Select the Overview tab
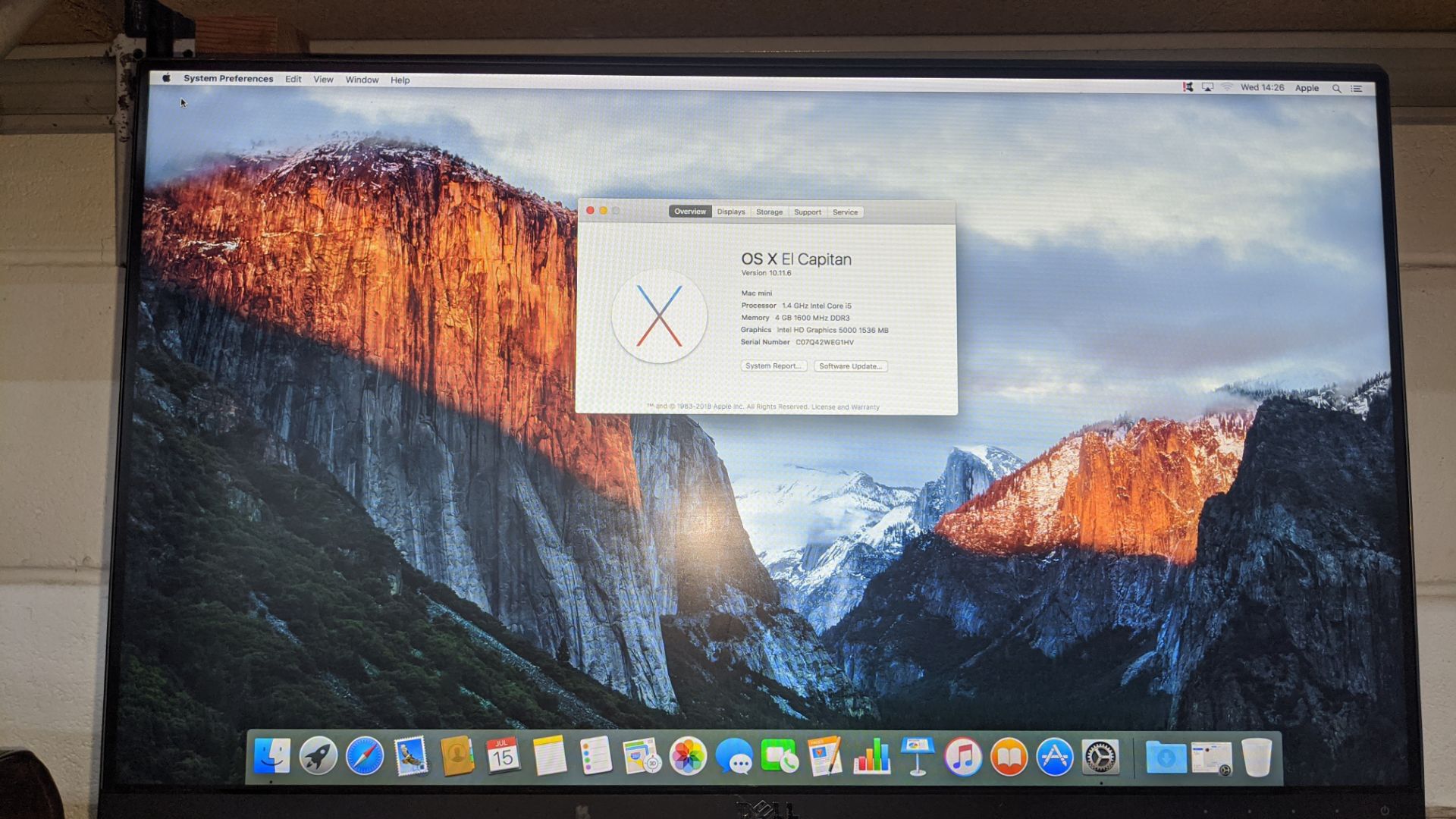The image size is (1456, 819). 690,212
